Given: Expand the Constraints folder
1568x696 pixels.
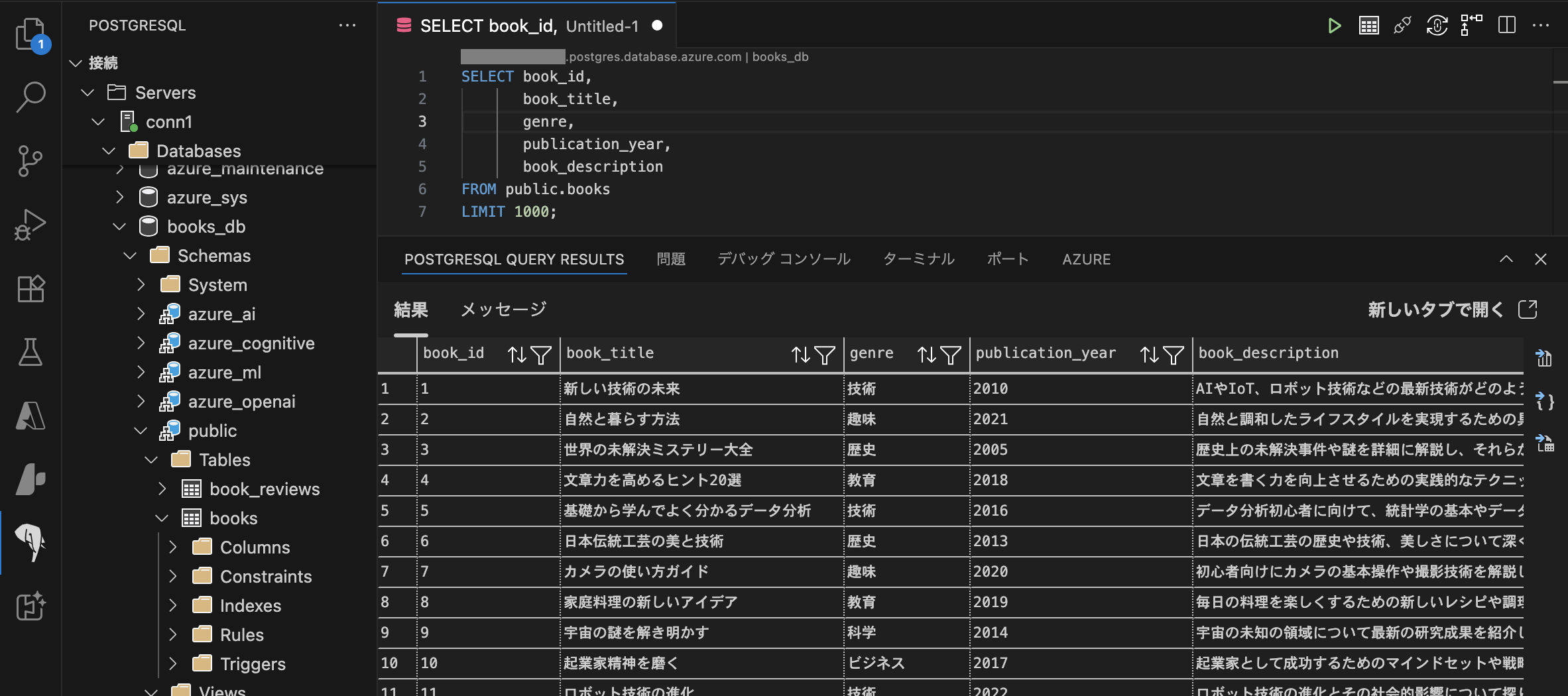Looking at the screenshot, I should click(172, 576).
